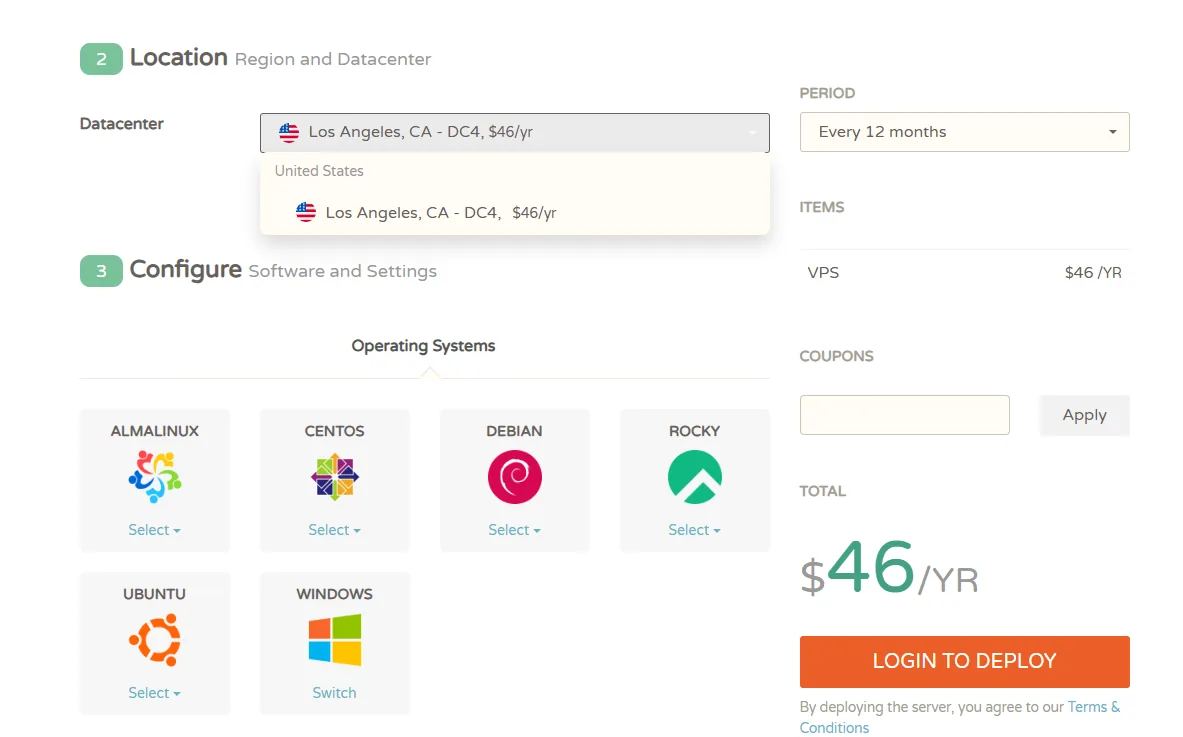Image resolution: width=1183 pixels, height=737 pixels.
Task: Click the United States group label
Action: tap(319, 171)
